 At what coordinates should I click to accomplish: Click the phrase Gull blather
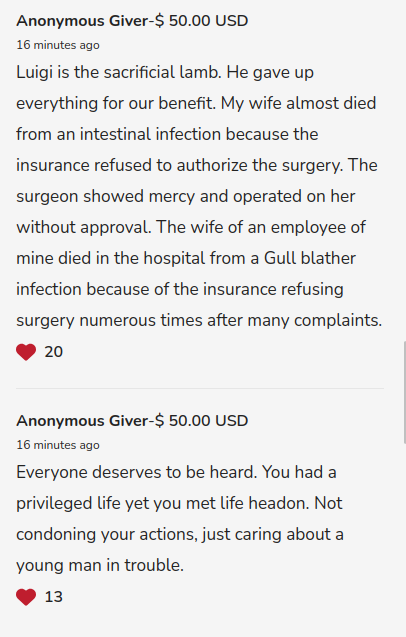[x=310, y=258]
